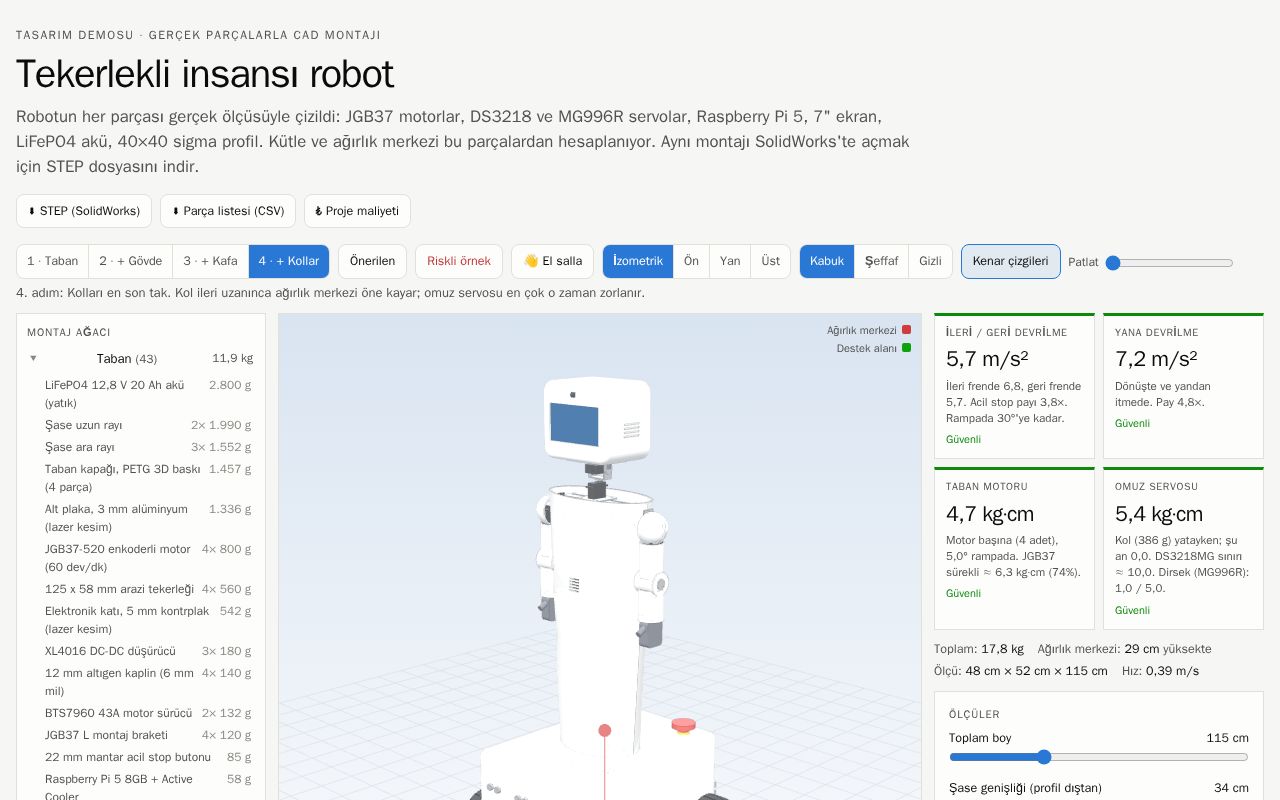The height and width of the screenshot is (800, 1280).
Task: Click the El salla wave hand button
Action: point(552,261)
